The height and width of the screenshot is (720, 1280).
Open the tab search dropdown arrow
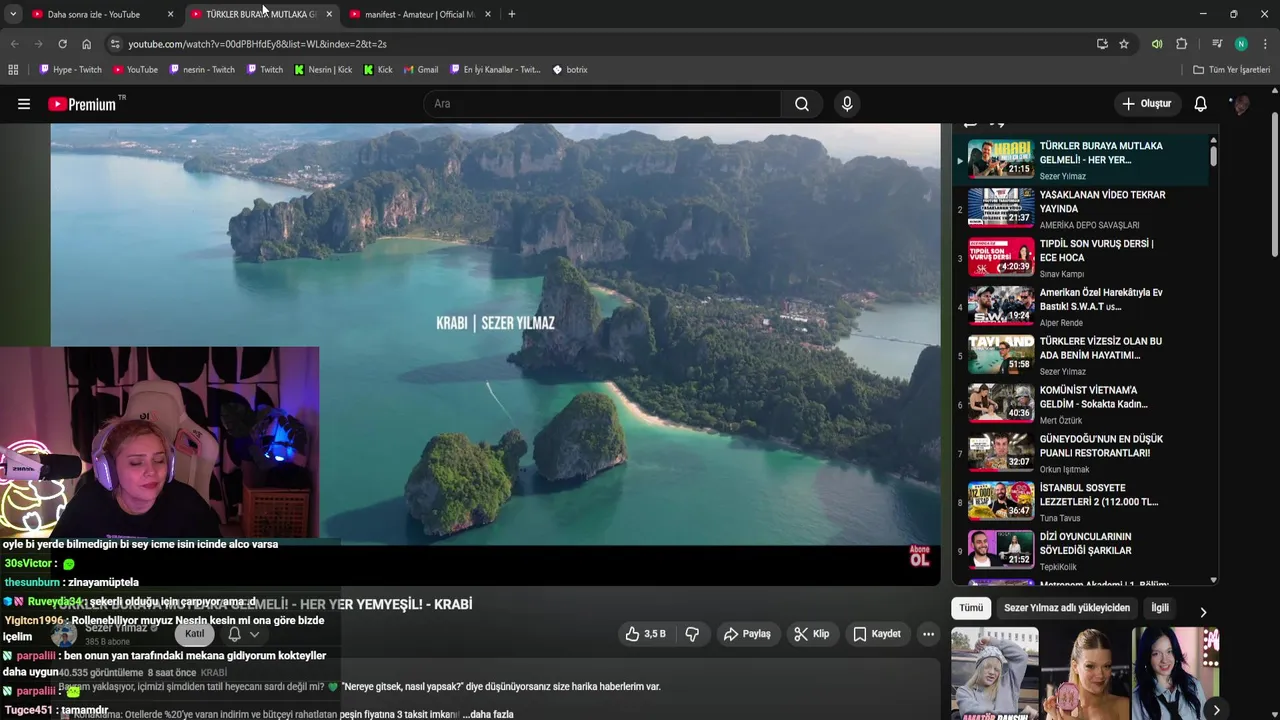[x=13, y=14]
